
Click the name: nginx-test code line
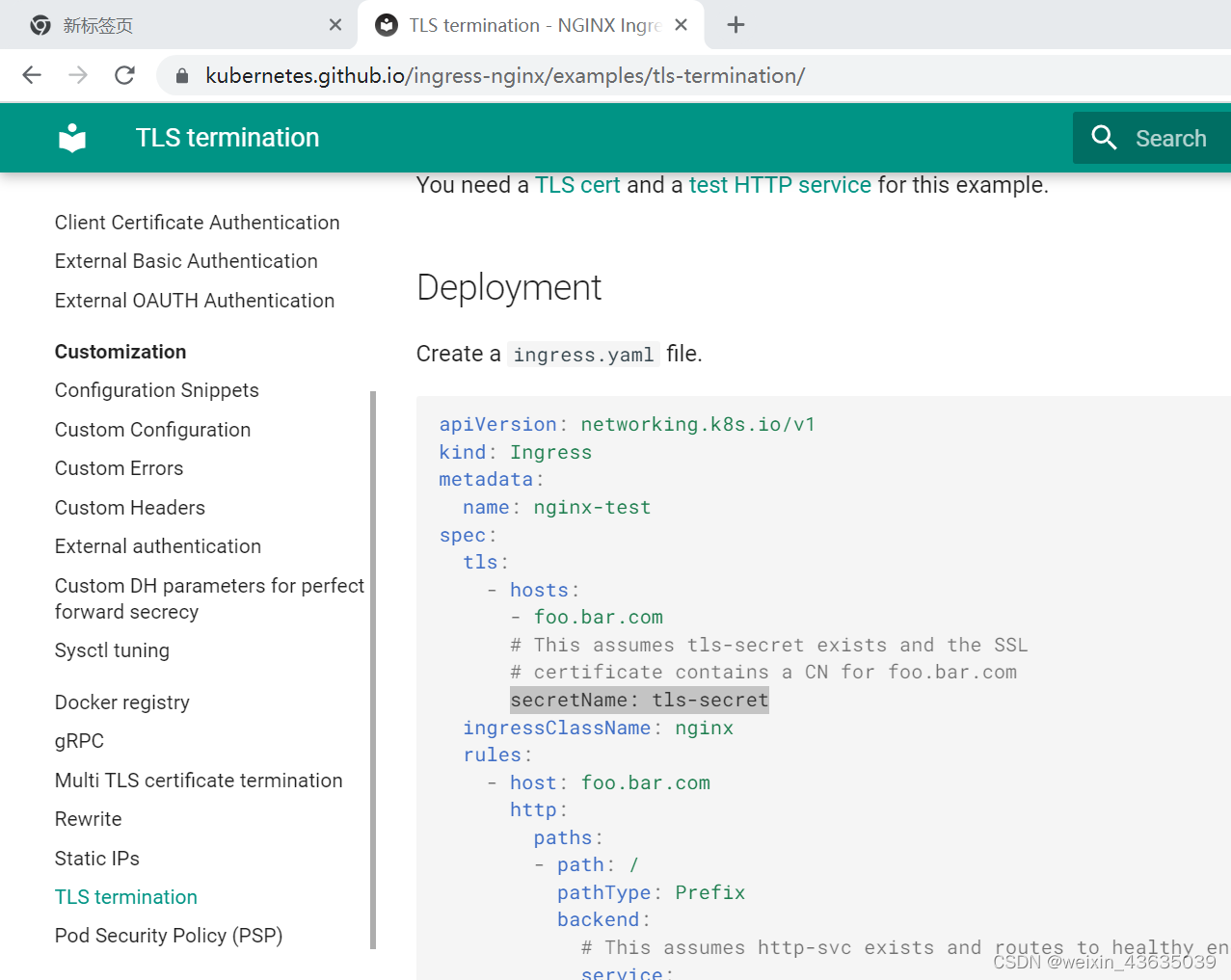pos(556,507)
